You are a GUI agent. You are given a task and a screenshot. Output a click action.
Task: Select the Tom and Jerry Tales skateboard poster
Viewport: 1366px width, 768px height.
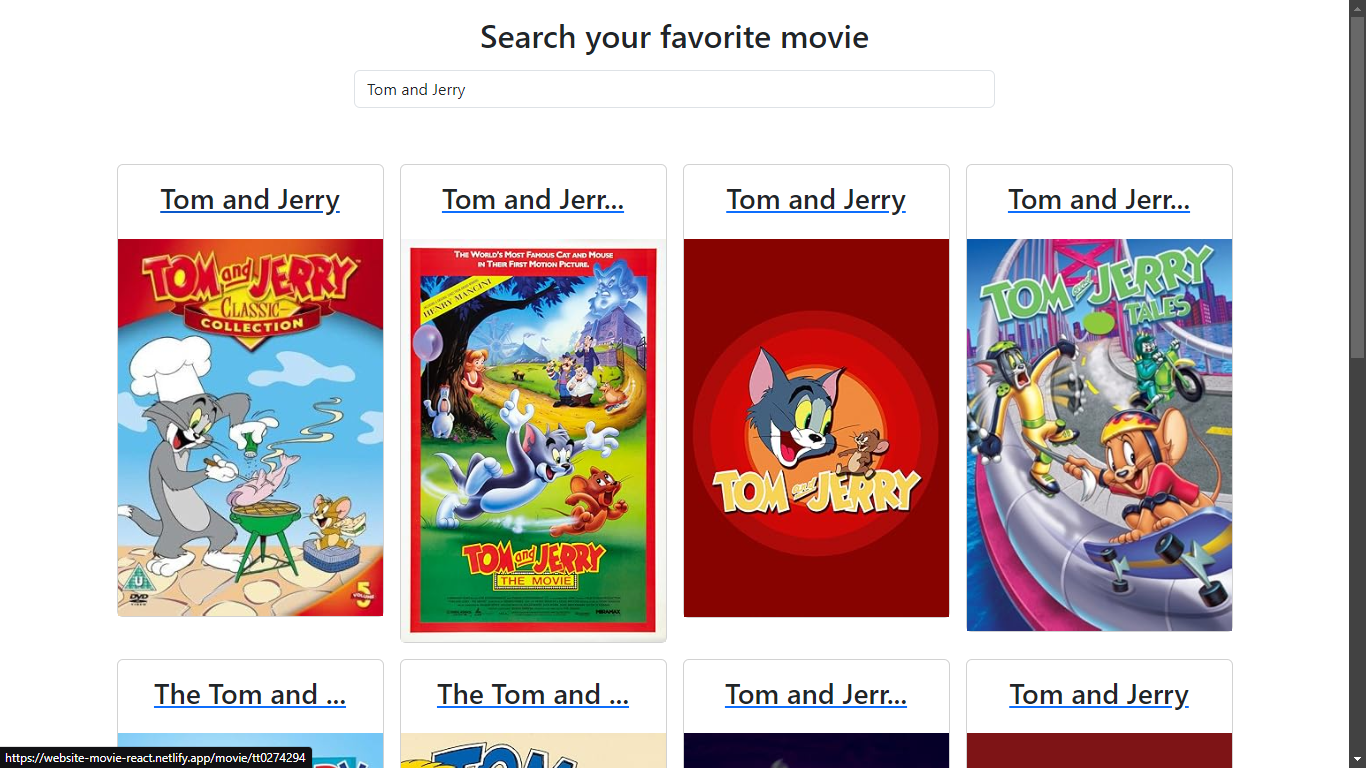click(x=1099, y=434)
